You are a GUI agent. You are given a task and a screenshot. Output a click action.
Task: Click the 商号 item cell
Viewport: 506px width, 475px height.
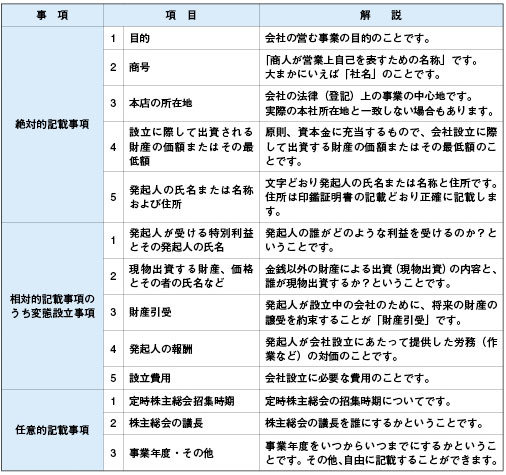(191, 68)
